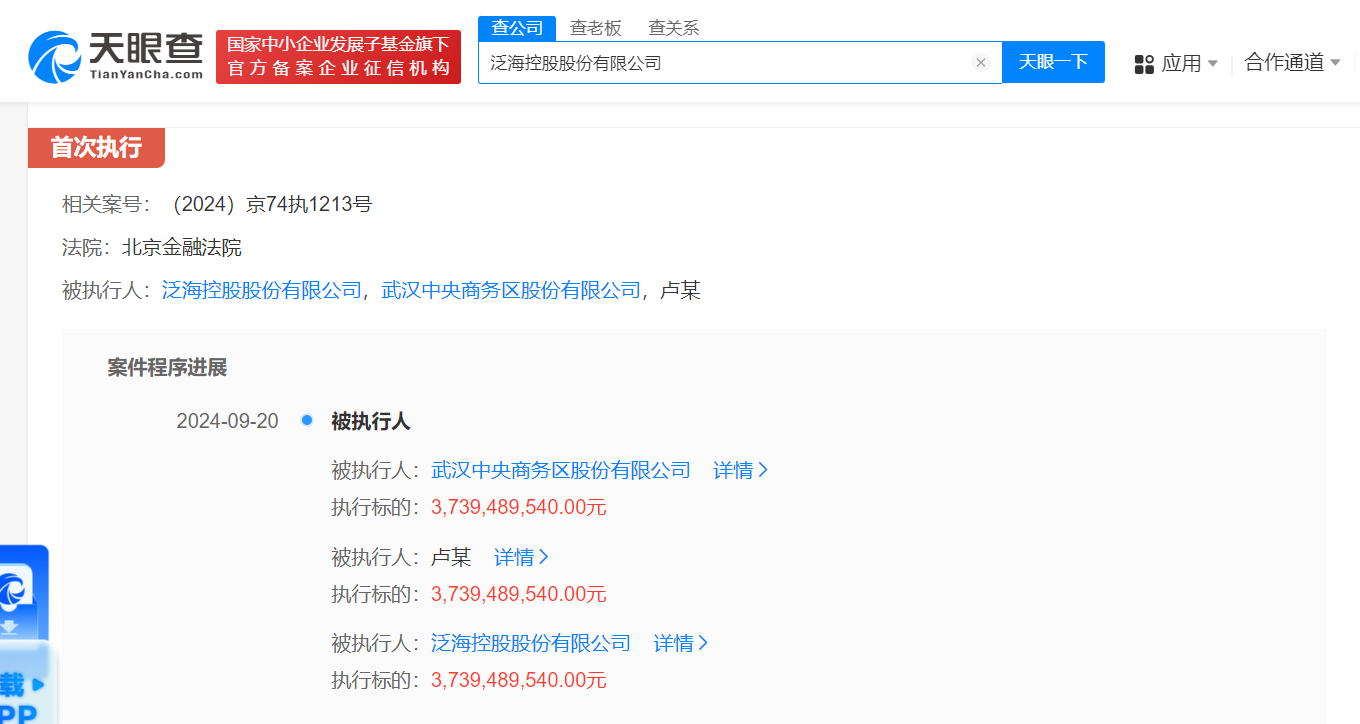This screenshot has width=1360, height=724.
Task: Expand the 合作通道 dropdown arrow
Action: [1335, 63]
